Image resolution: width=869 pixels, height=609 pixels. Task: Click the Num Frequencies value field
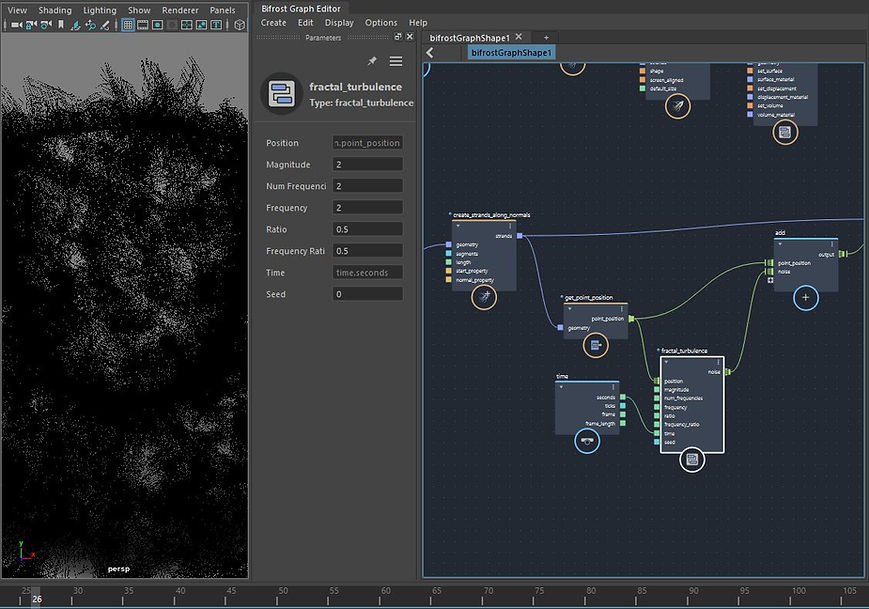367,186
